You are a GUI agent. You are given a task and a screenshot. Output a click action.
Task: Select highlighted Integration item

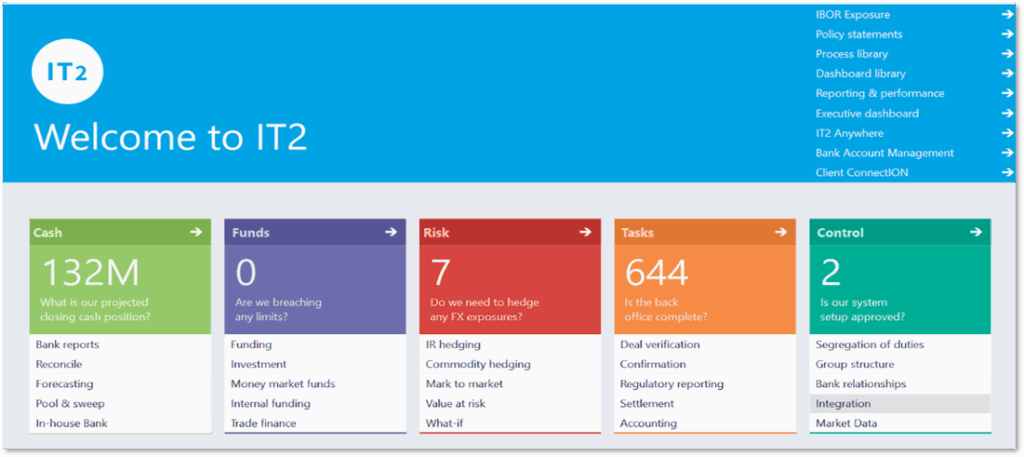(x=900, y=403)
